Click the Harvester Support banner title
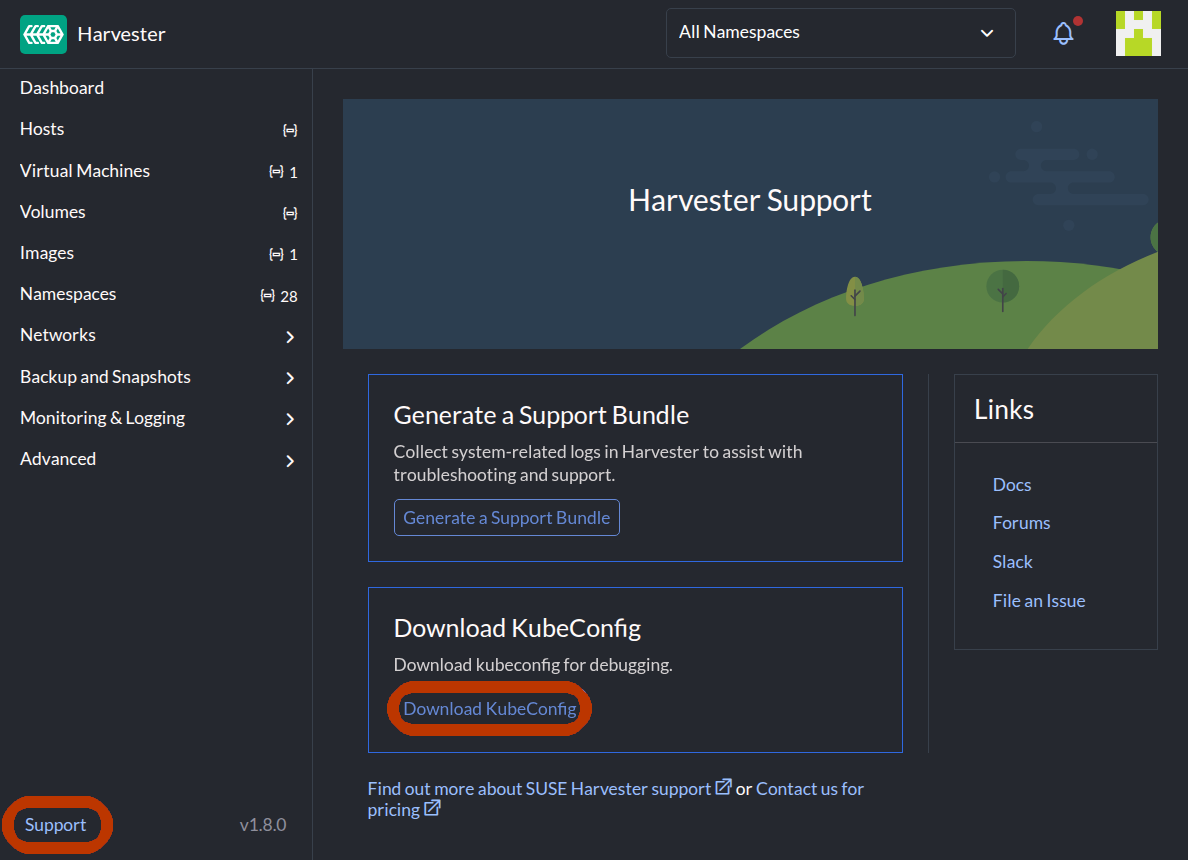Image resolution: width=1188 pixels, height=860 pixels. tap(750, 201)
